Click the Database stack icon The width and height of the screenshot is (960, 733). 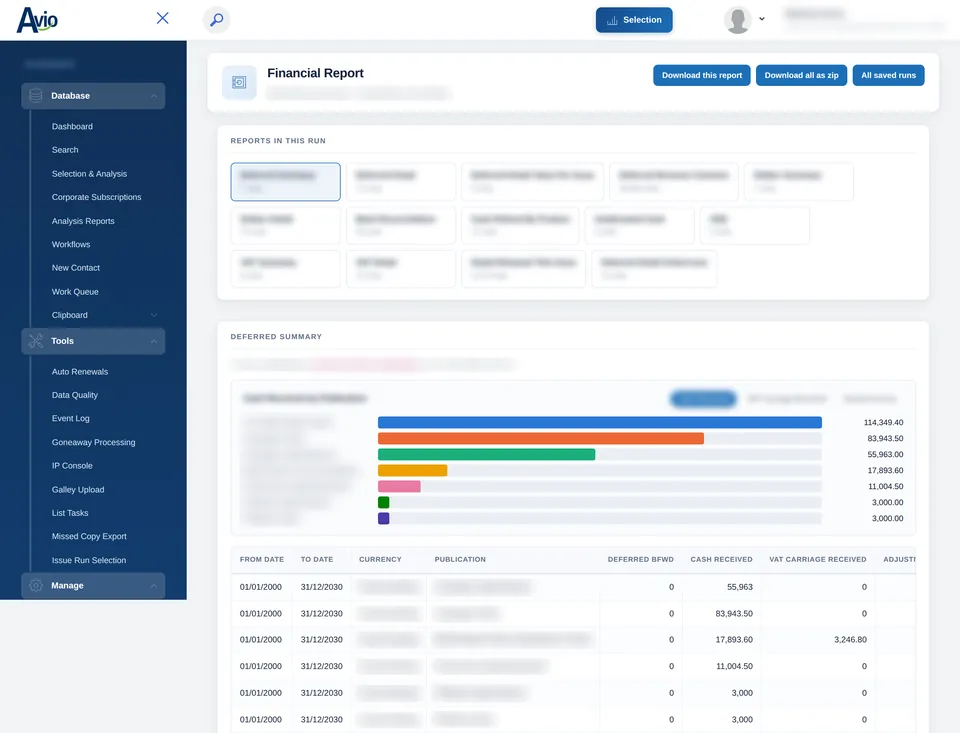click(36, 96)
